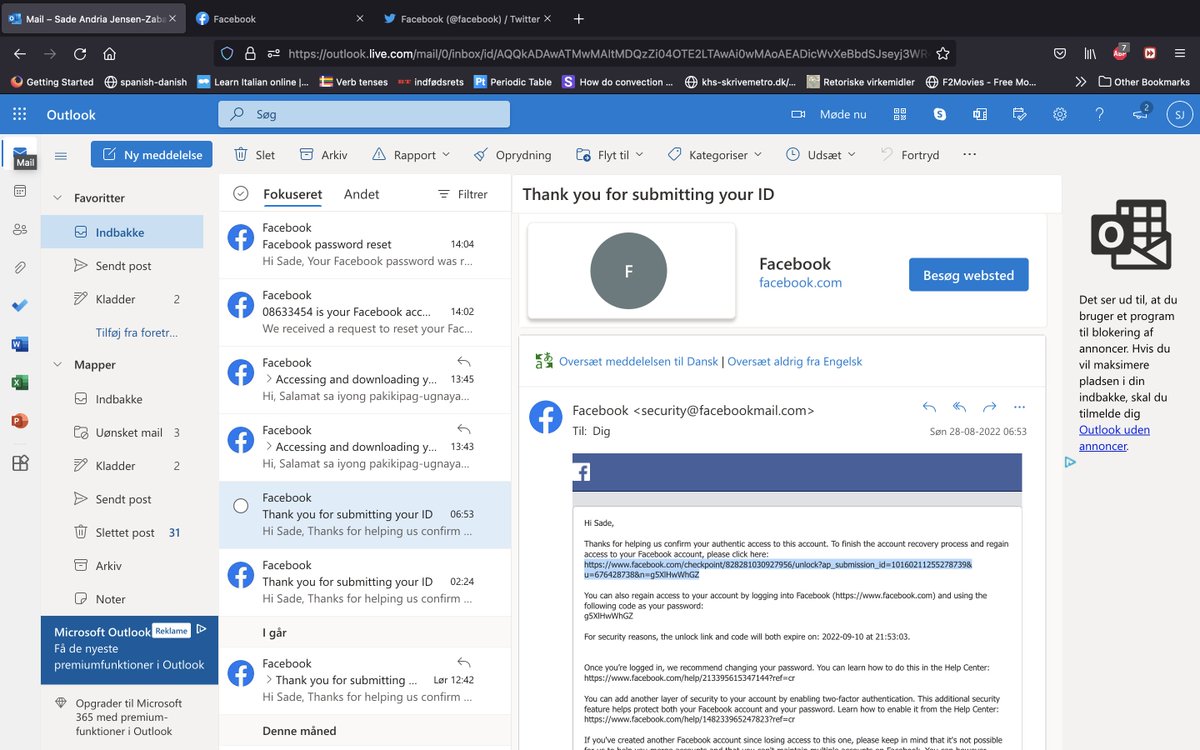Switch to Twitter Facebook browser tab
Screen dimensions: 1200x750
click(x=466, y=18)
